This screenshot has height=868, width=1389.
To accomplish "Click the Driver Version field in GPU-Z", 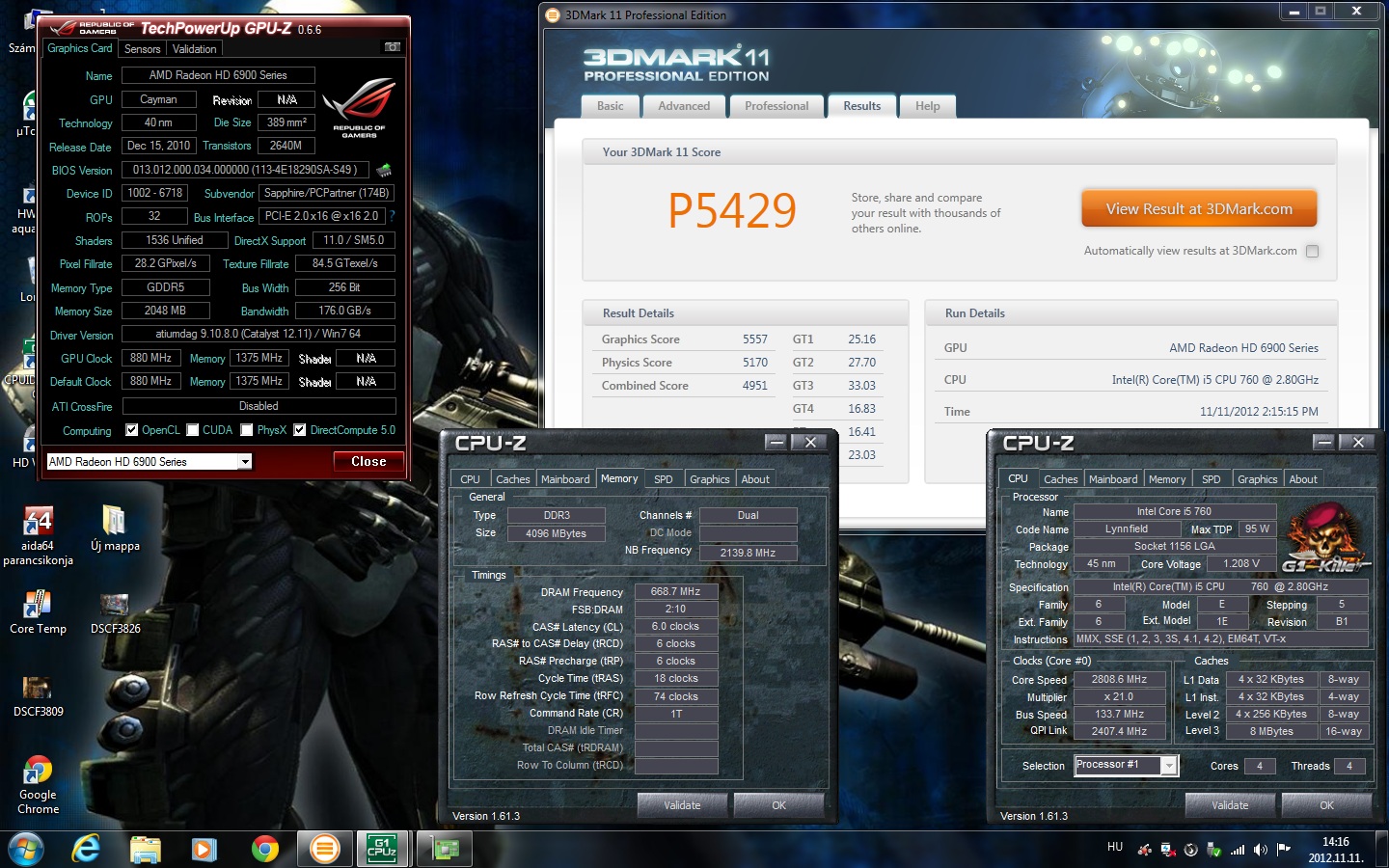I will click(x=259, y=335).
